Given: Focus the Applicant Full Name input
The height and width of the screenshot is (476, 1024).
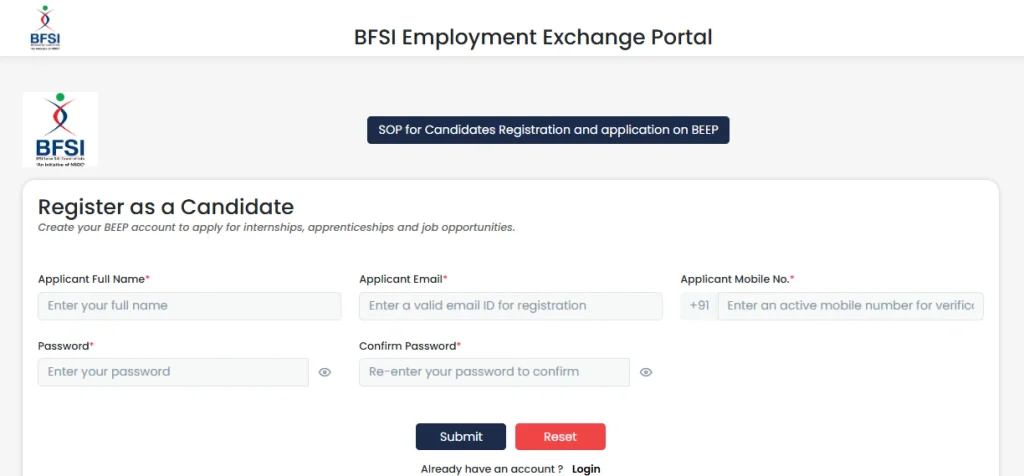Looking at the screenshot, I should pos(189,306).
